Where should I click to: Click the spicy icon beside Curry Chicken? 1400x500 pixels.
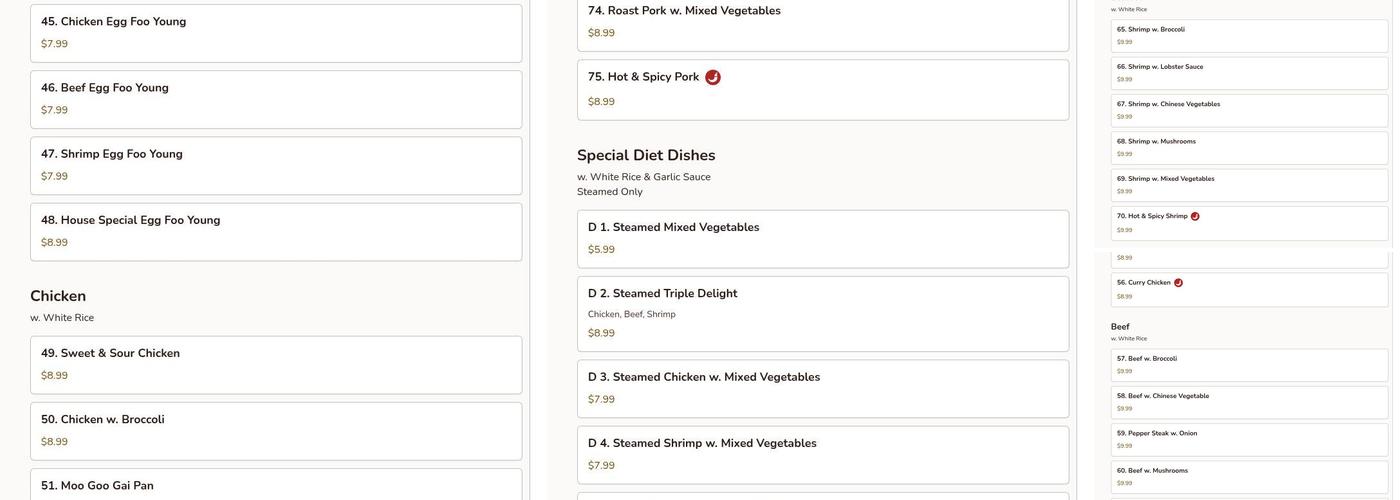click(x=1178, y=283)
